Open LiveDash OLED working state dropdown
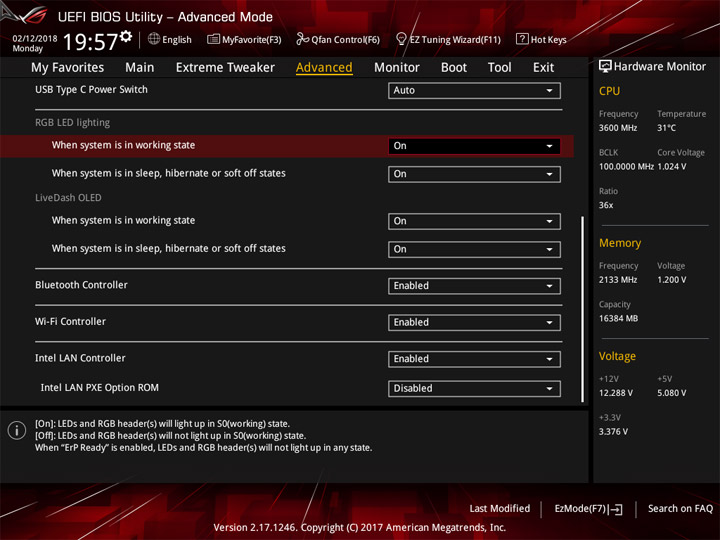Viewport: 720px width, 540px height. (474, 221)
